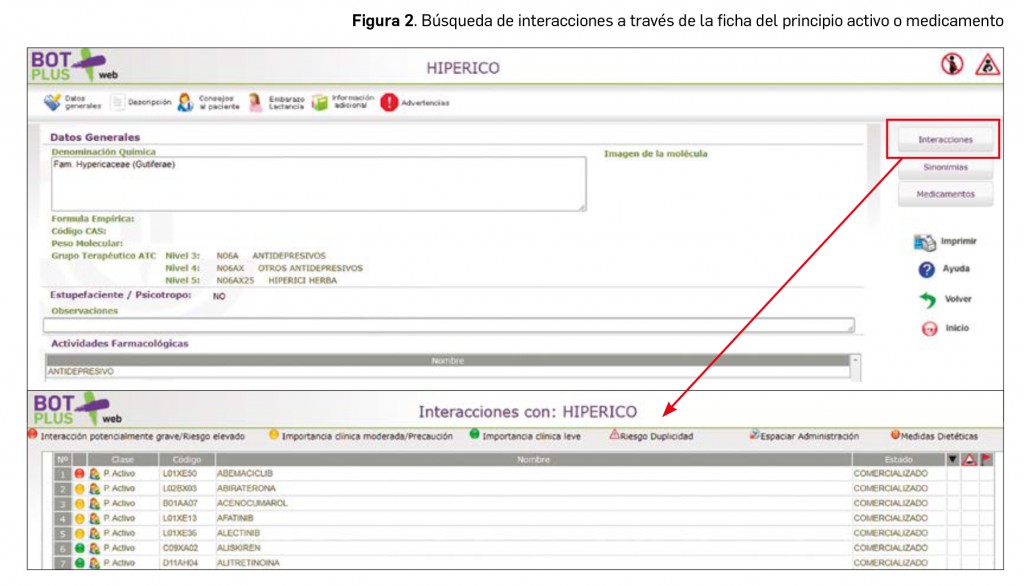
Task: Sort table by black down-arrow column header
Action: [x=953, y=459]
